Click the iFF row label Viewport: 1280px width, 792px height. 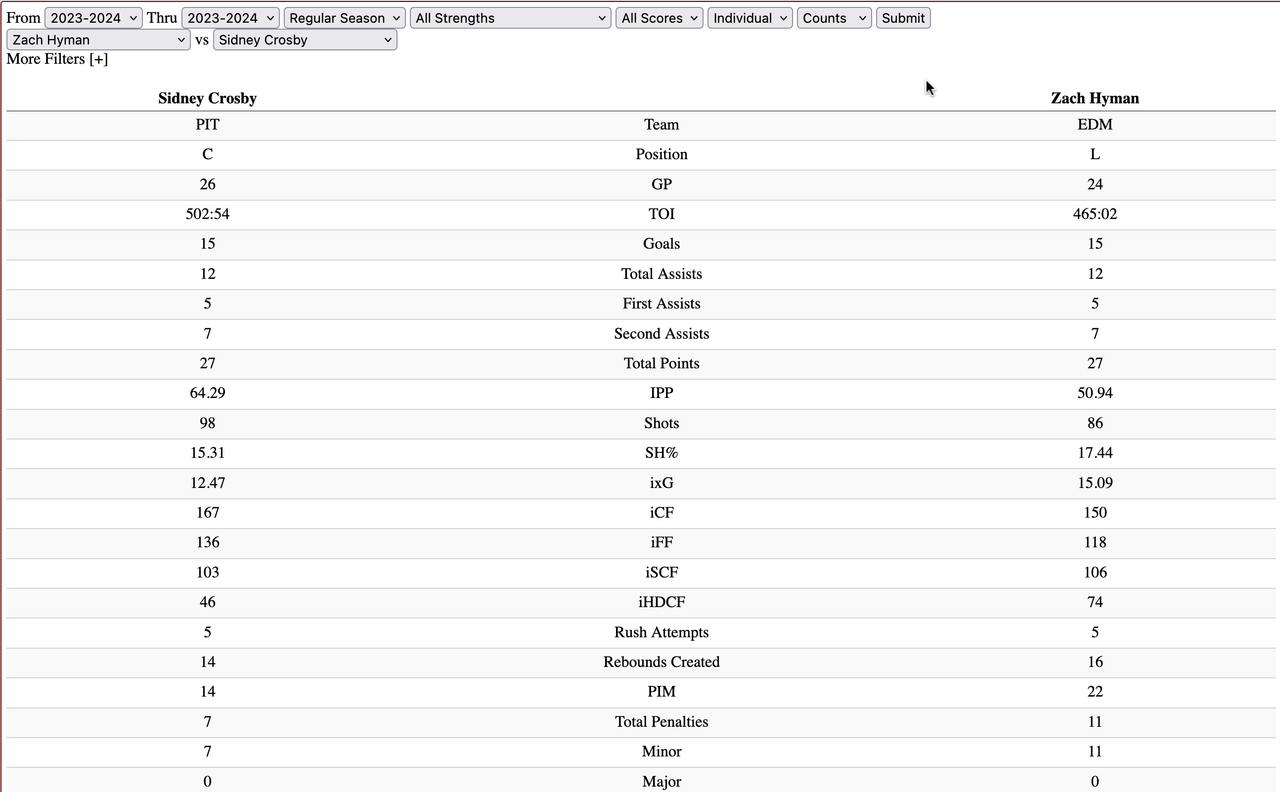tap(661, 543)
